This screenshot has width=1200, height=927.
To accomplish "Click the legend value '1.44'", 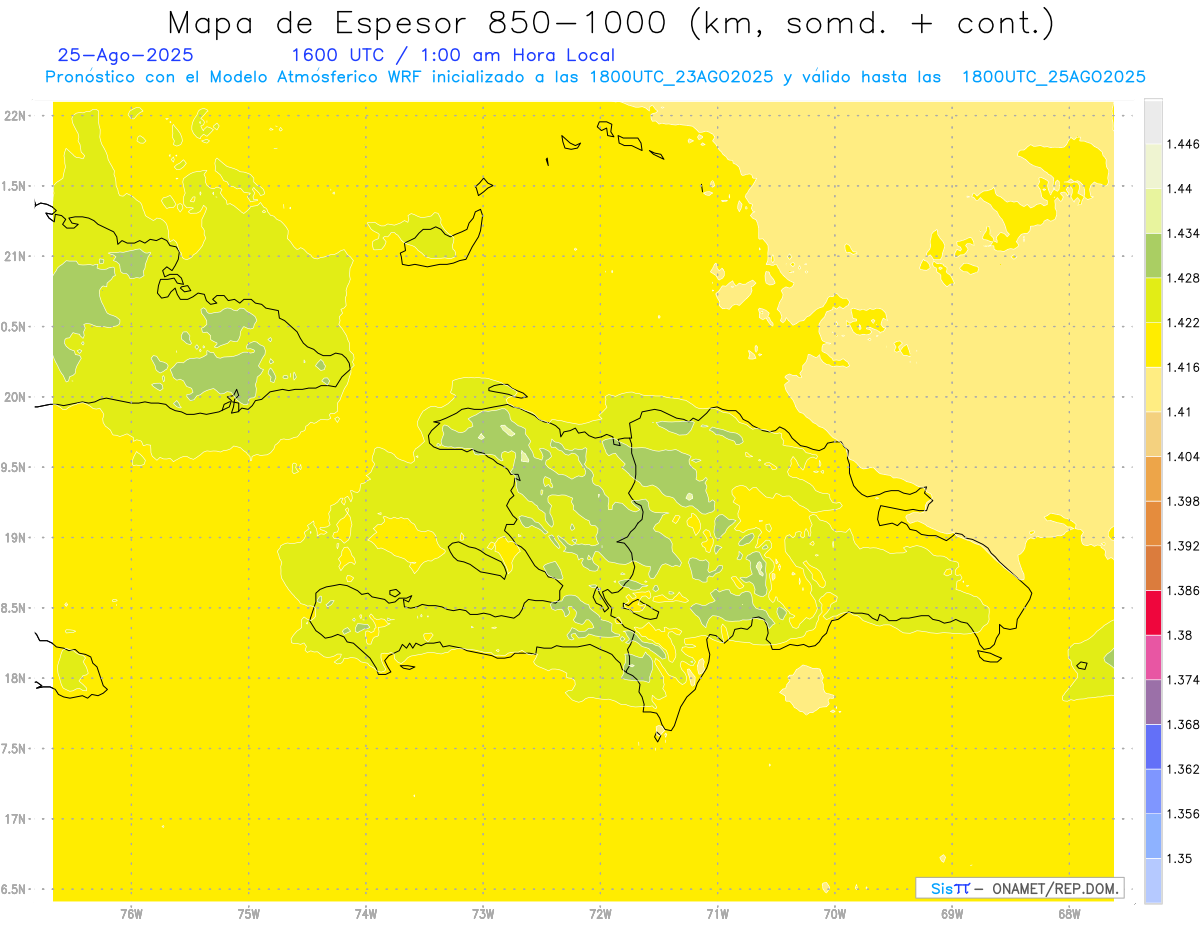I will (x=1179, y=189).
